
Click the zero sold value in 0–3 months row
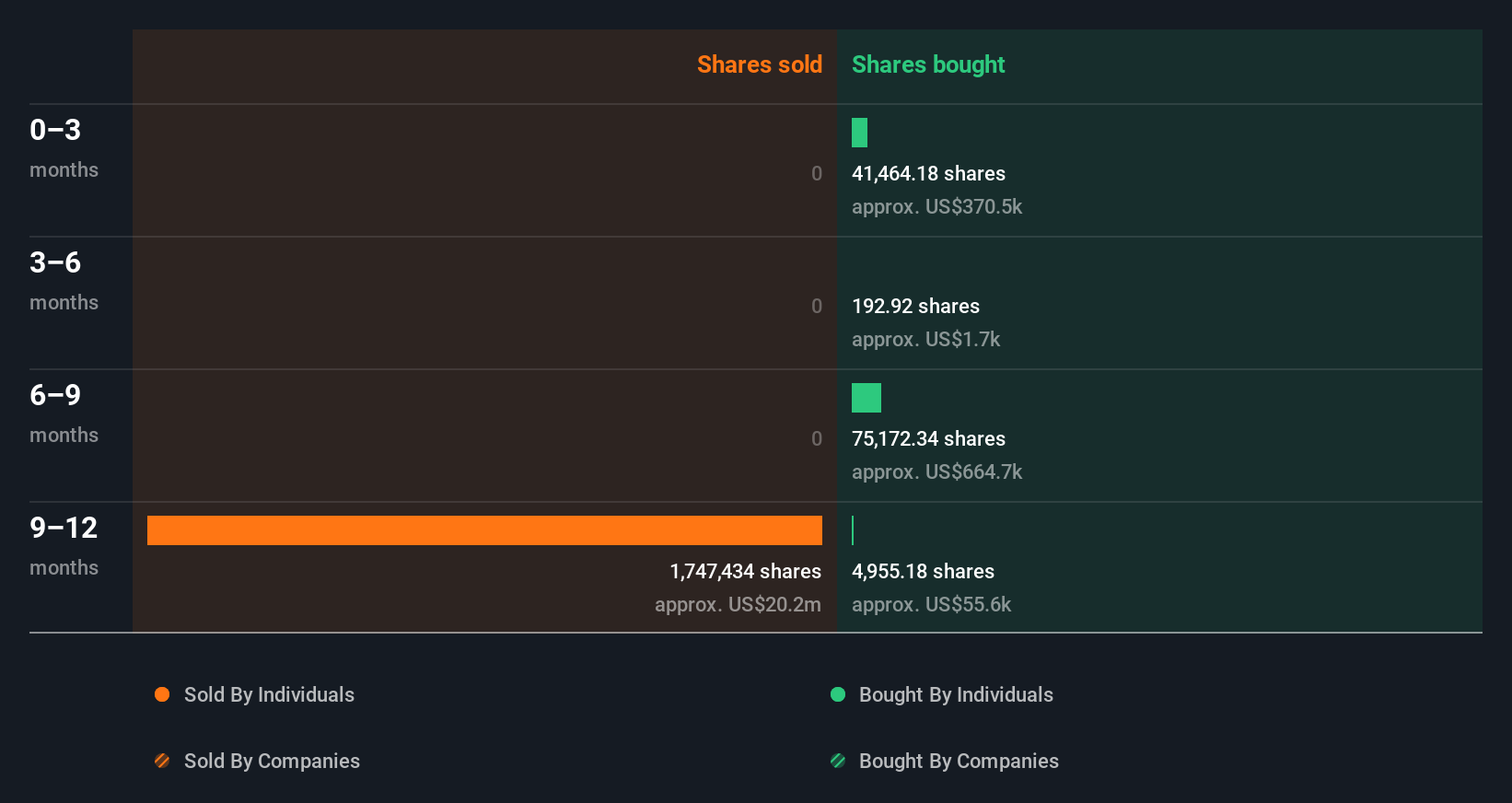(816, 174)
